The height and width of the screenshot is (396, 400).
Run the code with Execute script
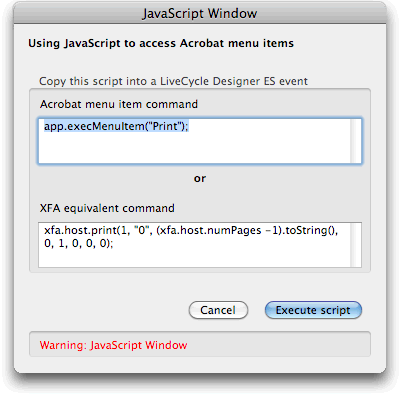pyautogui.click(x=313, y=310)
